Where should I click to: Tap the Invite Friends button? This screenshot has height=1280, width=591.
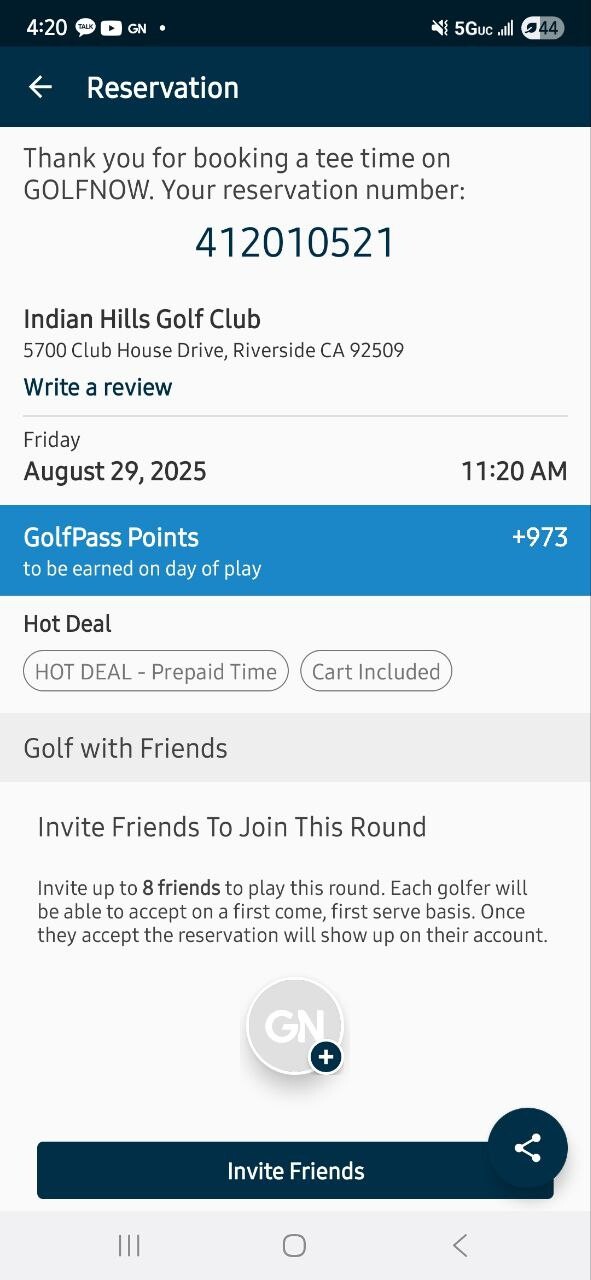point(295,1170)
